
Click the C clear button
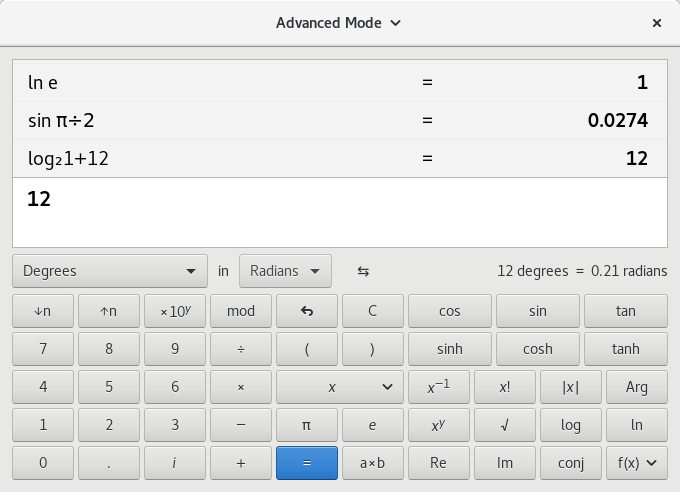(x=372, y=311)
